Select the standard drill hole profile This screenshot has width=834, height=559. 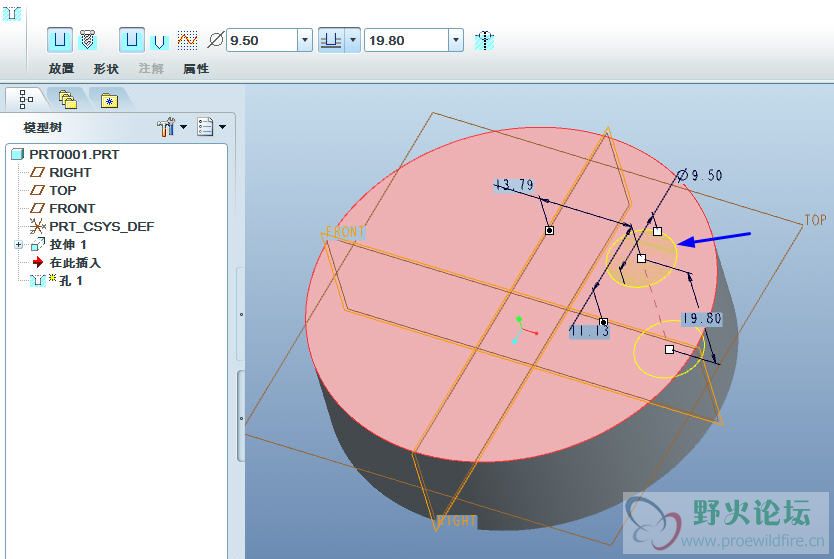[159, 41]
